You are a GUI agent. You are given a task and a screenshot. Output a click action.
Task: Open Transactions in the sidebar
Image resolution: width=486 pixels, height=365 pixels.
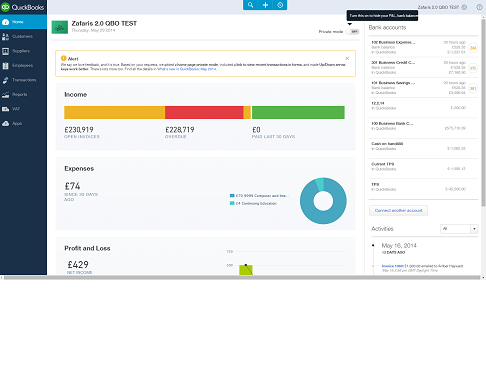click(23, 80)
